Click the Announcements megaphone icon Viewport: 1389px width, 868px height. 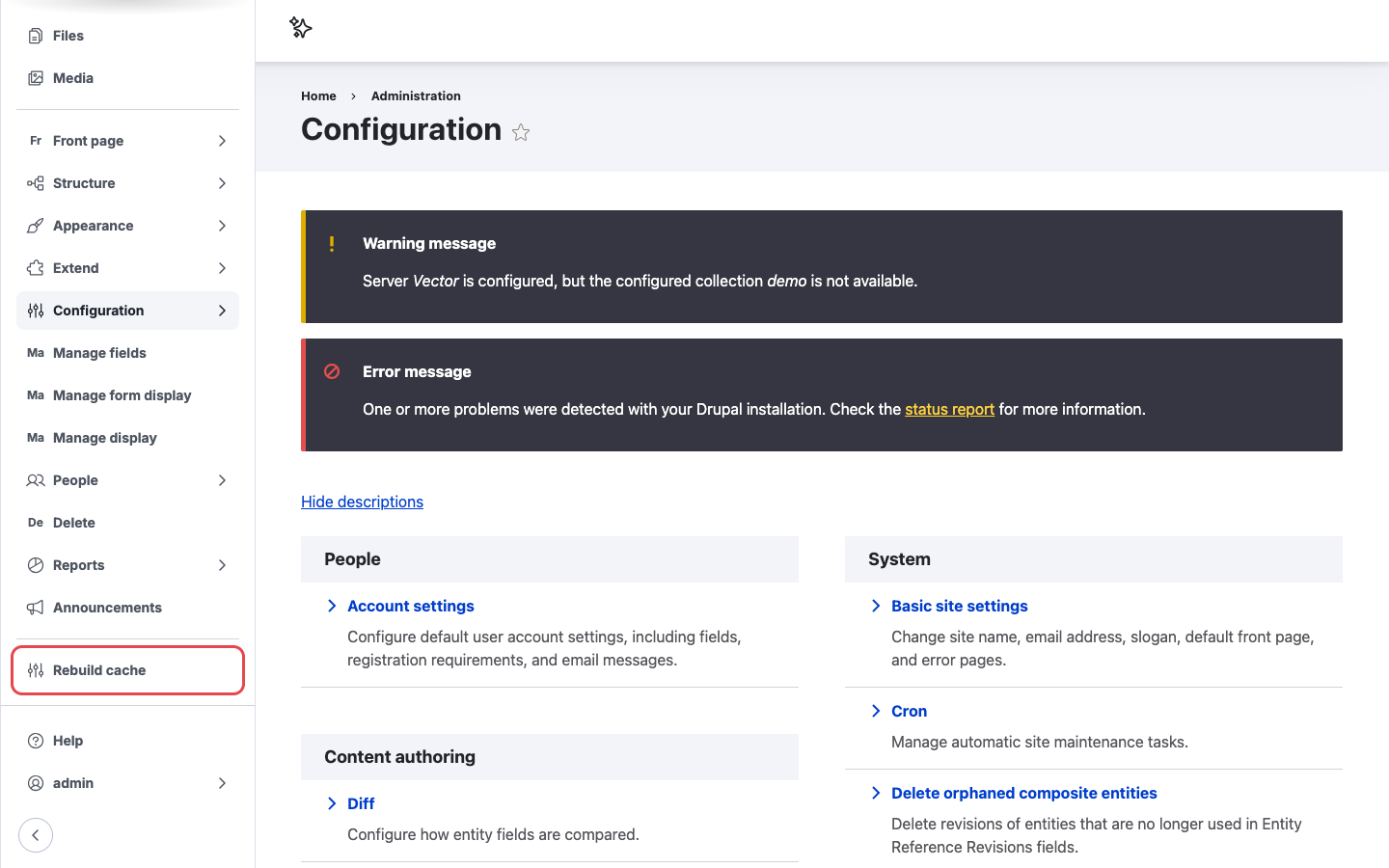(36, 608)
